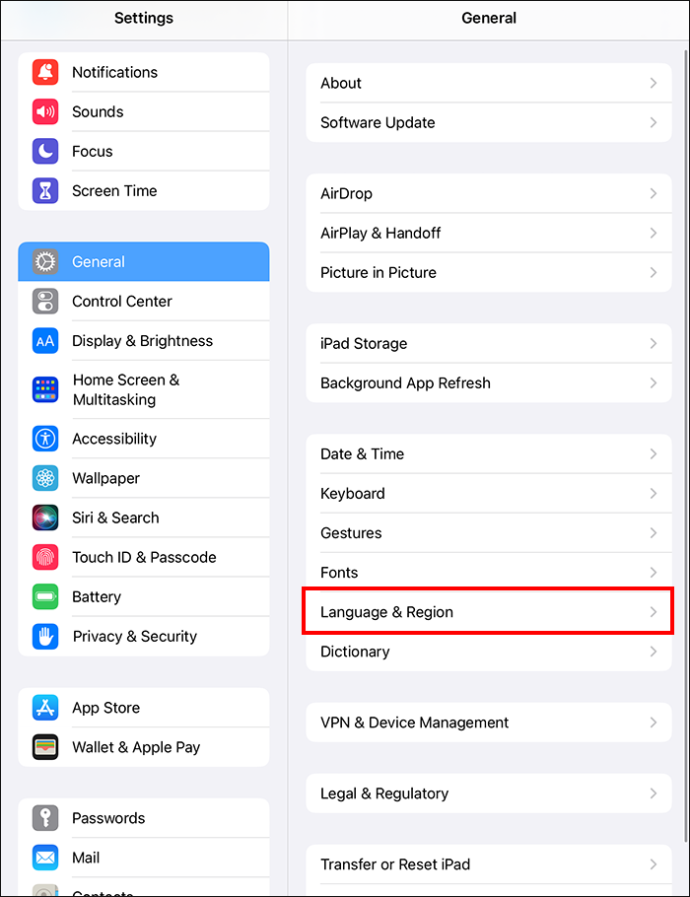The width and height of the screenshot is (690, 897).
Task: Tap the green Battery icon
Action: pyautogui.click(x=45, y=597)
